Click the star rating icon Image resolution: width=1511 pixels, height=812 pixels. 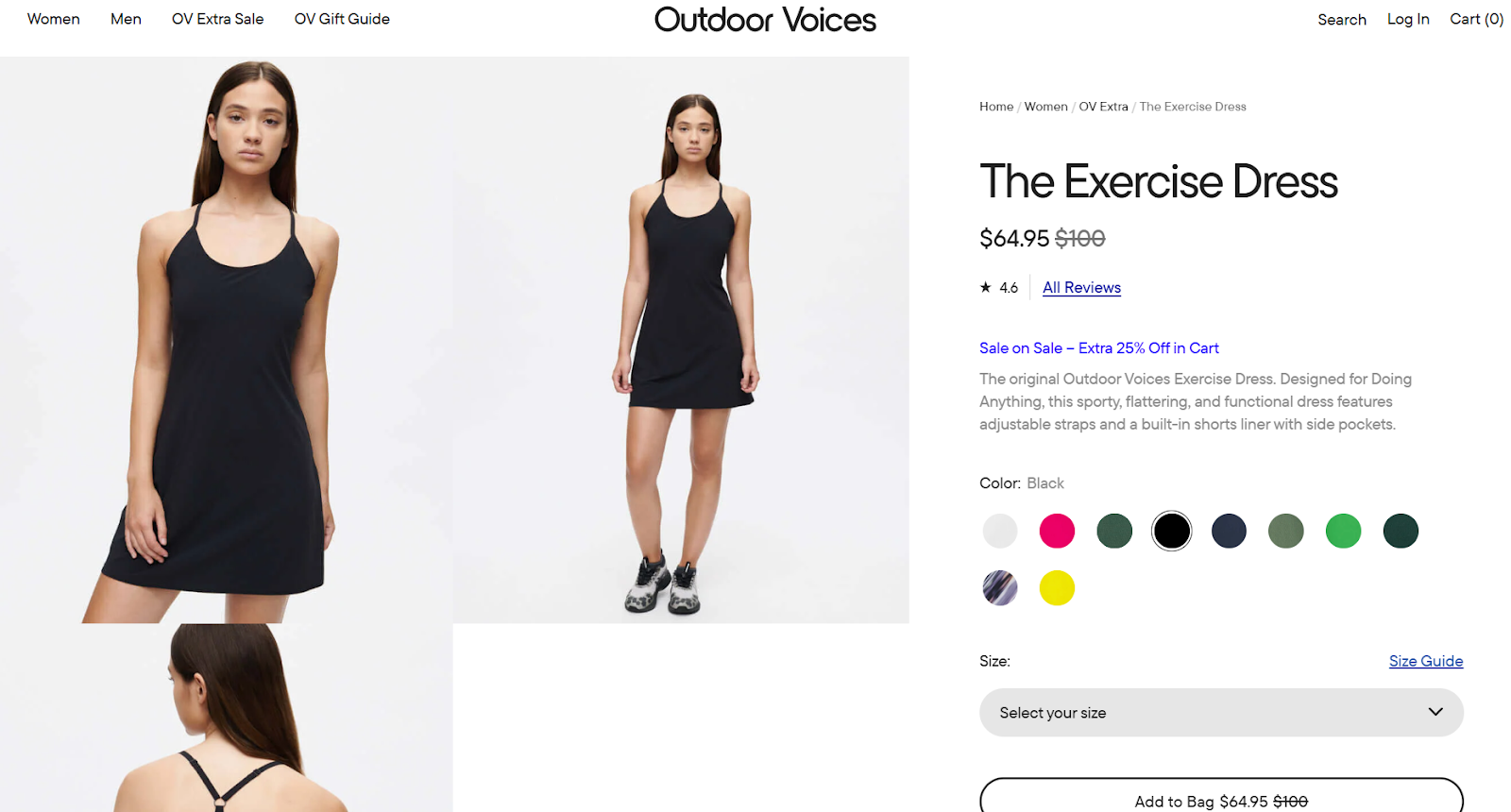pos(983,287)
